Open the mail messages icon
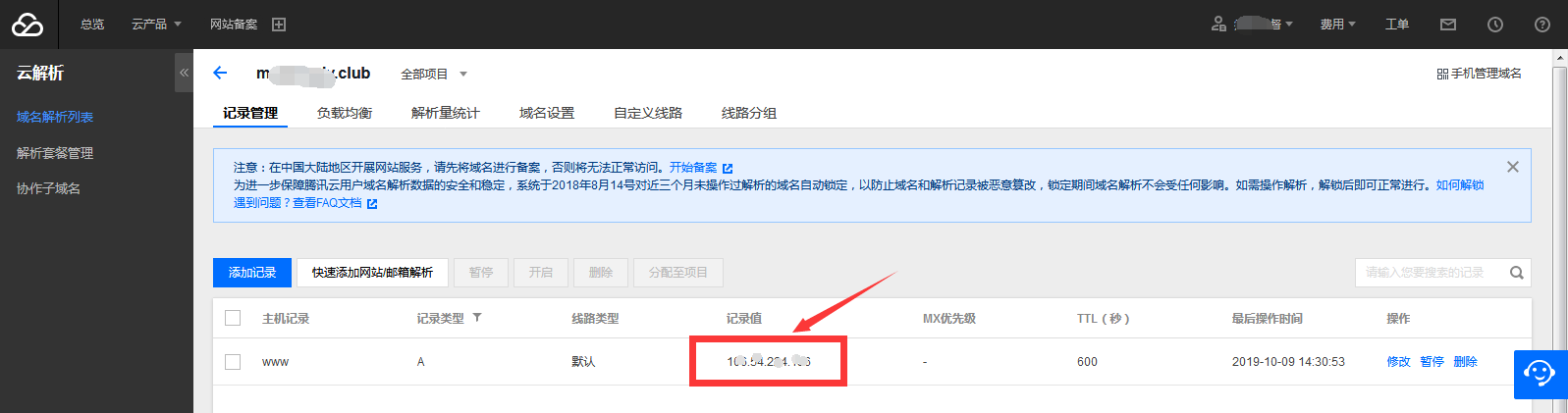 coord(1448,25)
